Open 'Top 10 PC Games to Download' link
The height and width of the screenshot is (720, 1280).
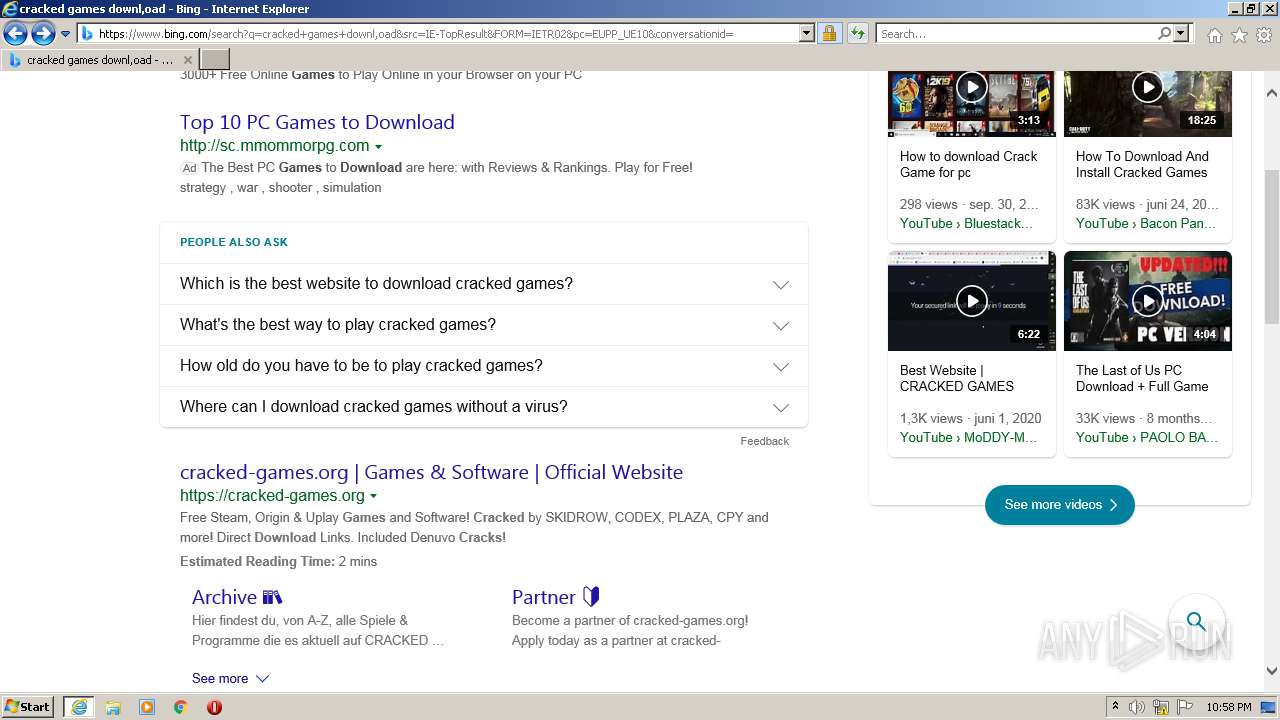[x=317, y=122]
